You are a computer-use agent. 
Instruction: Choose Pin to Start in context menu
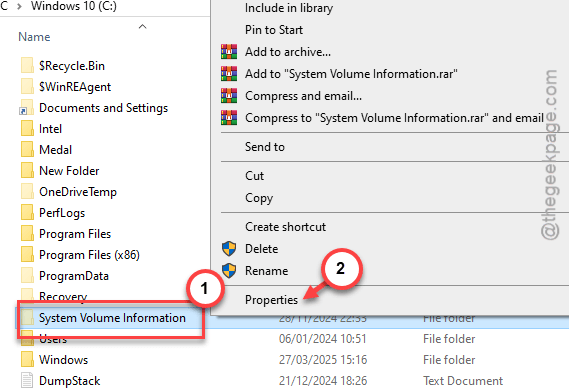[274, 30]
